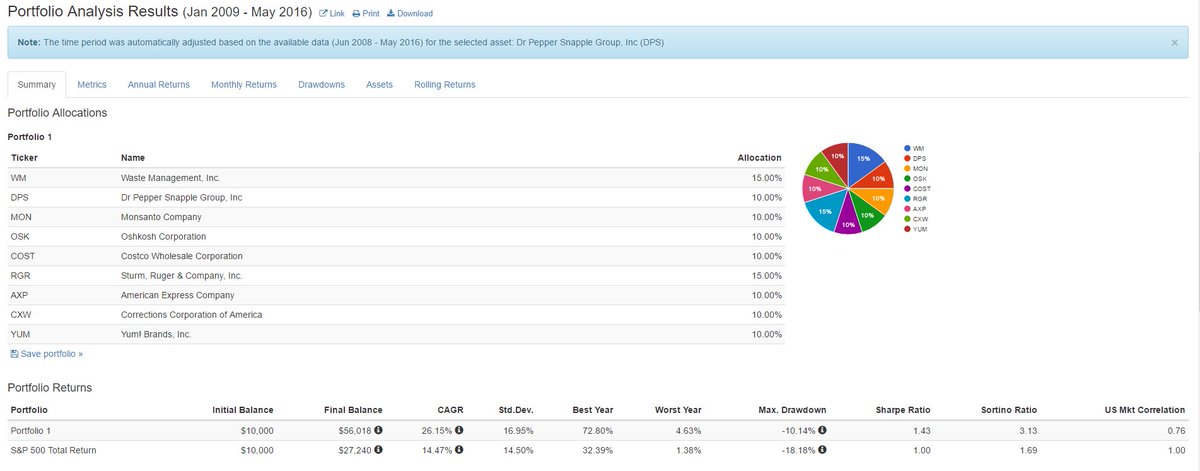Click the CXW legend entry
Image resolution: width=1200 pixels, height=471 pixels.
point(916,218)
